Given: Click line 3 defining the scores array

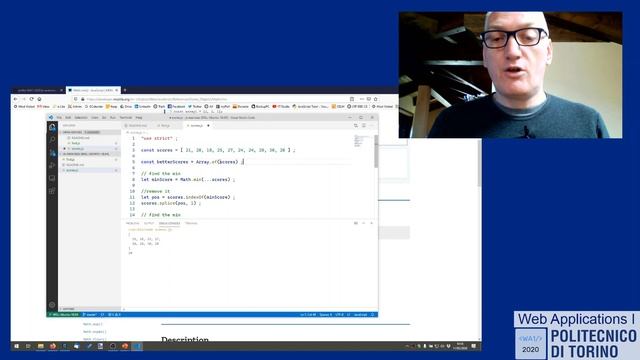Looking at the screenshot, I should (x=218, y=150).
